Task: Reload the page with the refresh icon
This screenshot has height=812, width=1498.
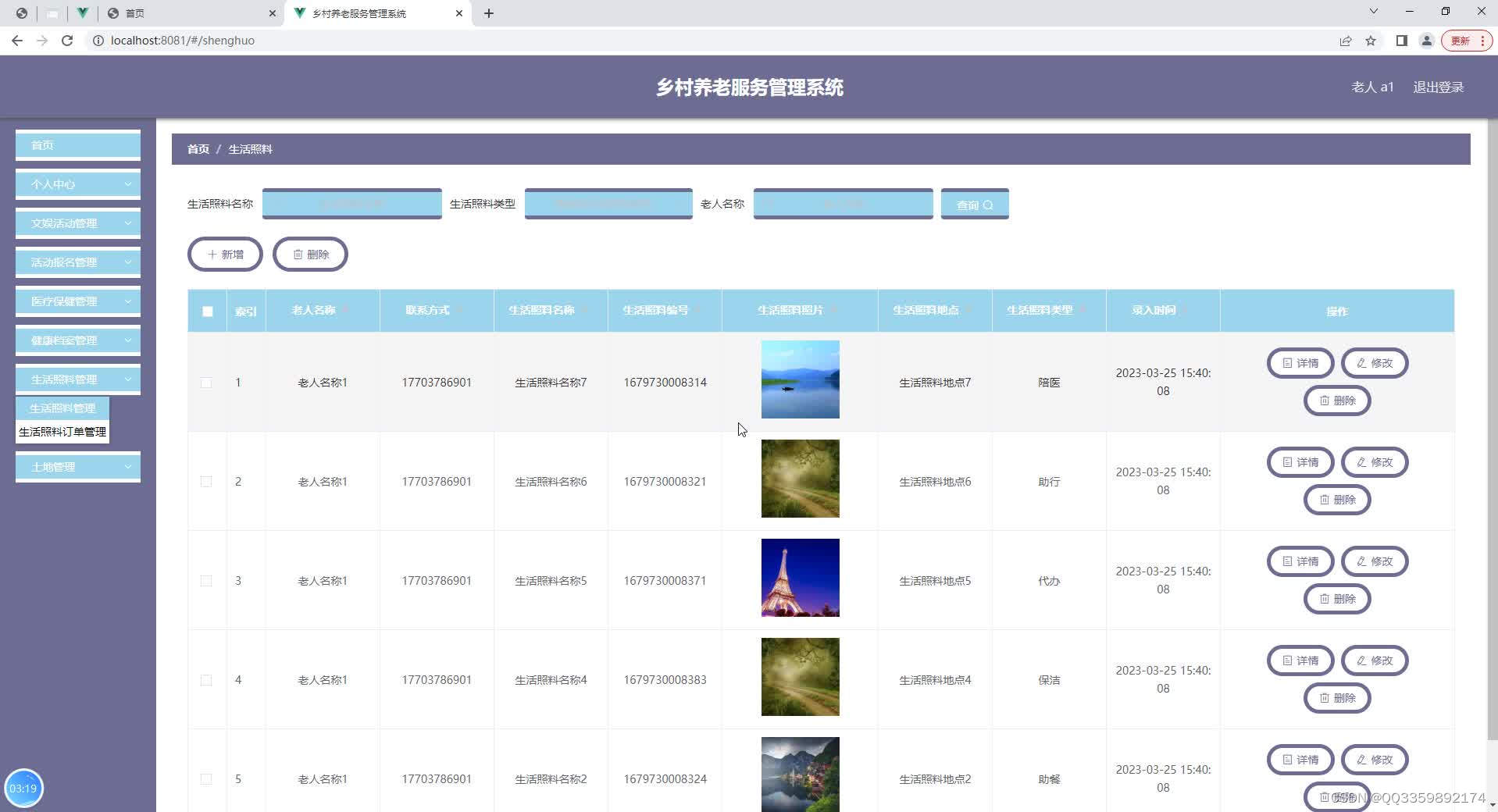Action: pos(67,41)
